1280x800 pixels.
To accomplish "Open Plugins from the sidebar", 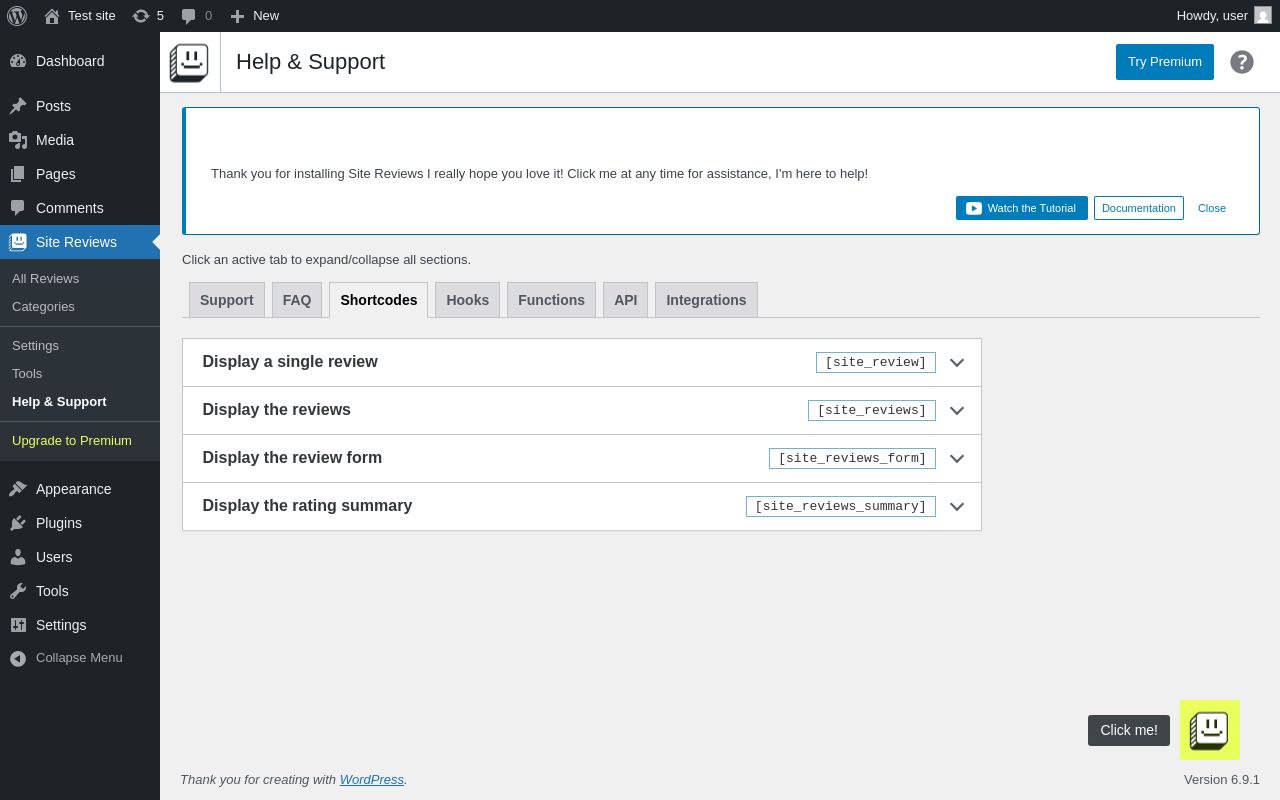I will point(59,523).
